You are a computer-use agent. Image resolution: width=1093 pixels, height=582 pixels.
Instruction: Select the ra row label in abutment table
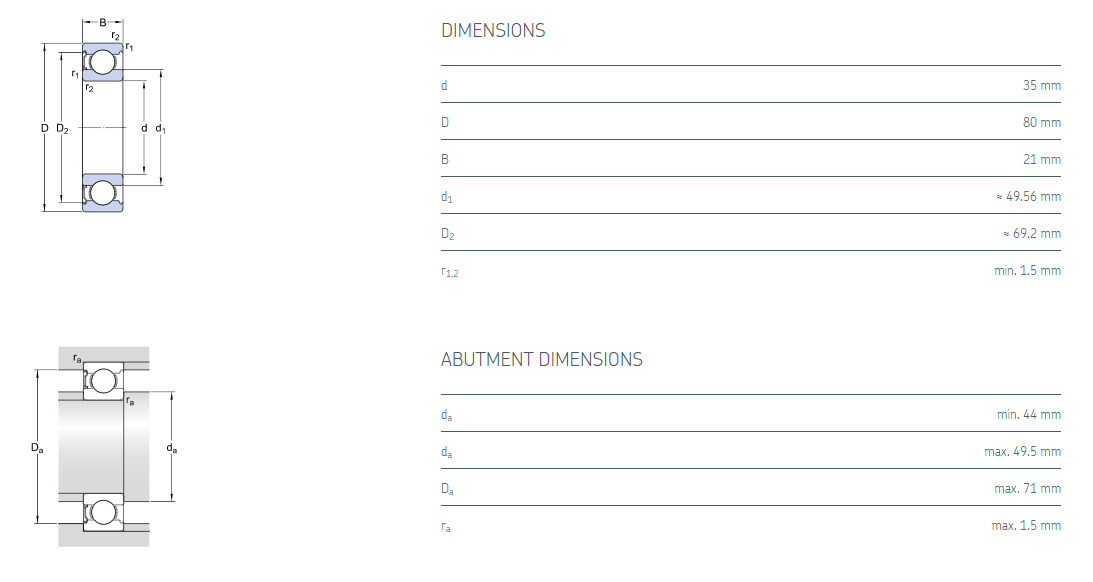click(446, 527)
